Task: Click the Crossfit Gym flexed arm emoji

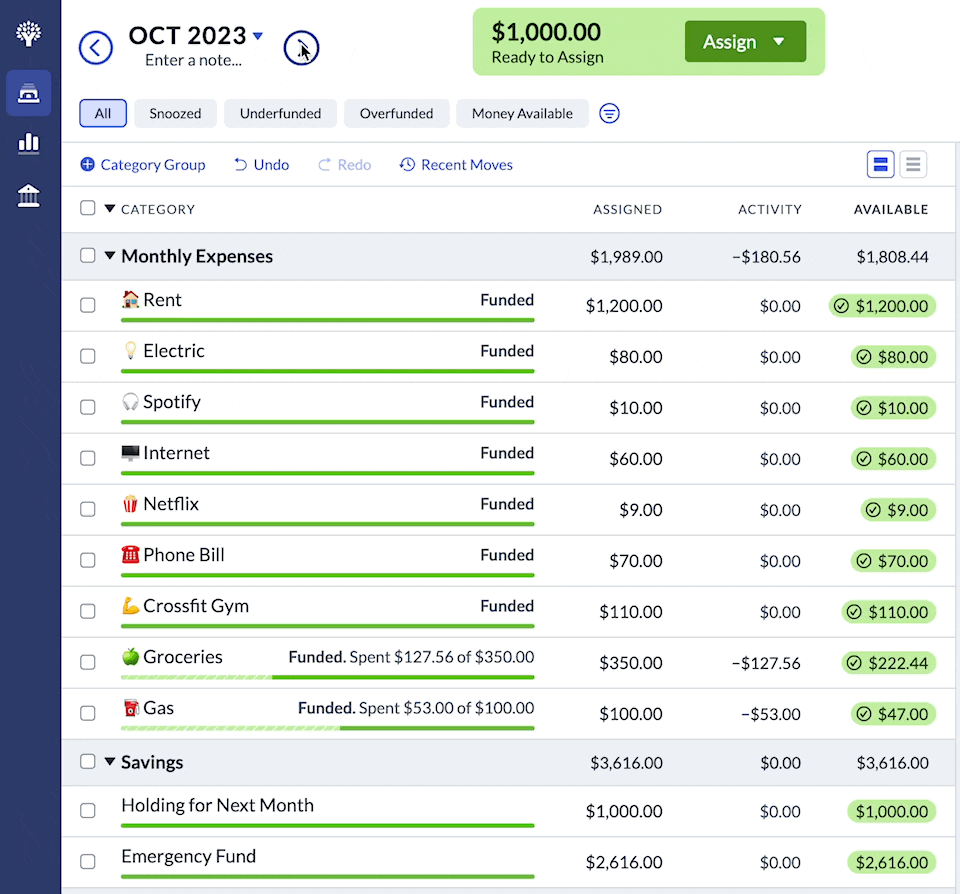Action: click(x=130, y=606)
